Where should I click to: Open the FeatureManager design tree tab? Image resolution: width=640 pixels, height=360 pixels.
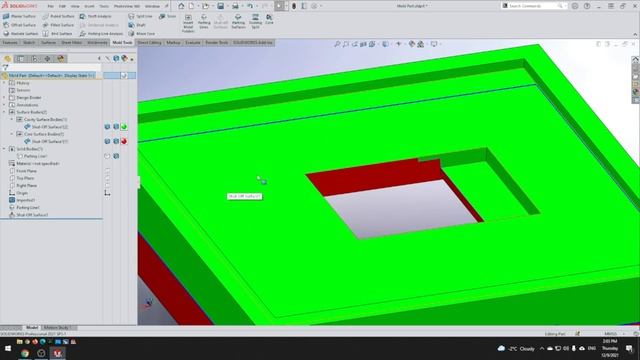point(7,58)
